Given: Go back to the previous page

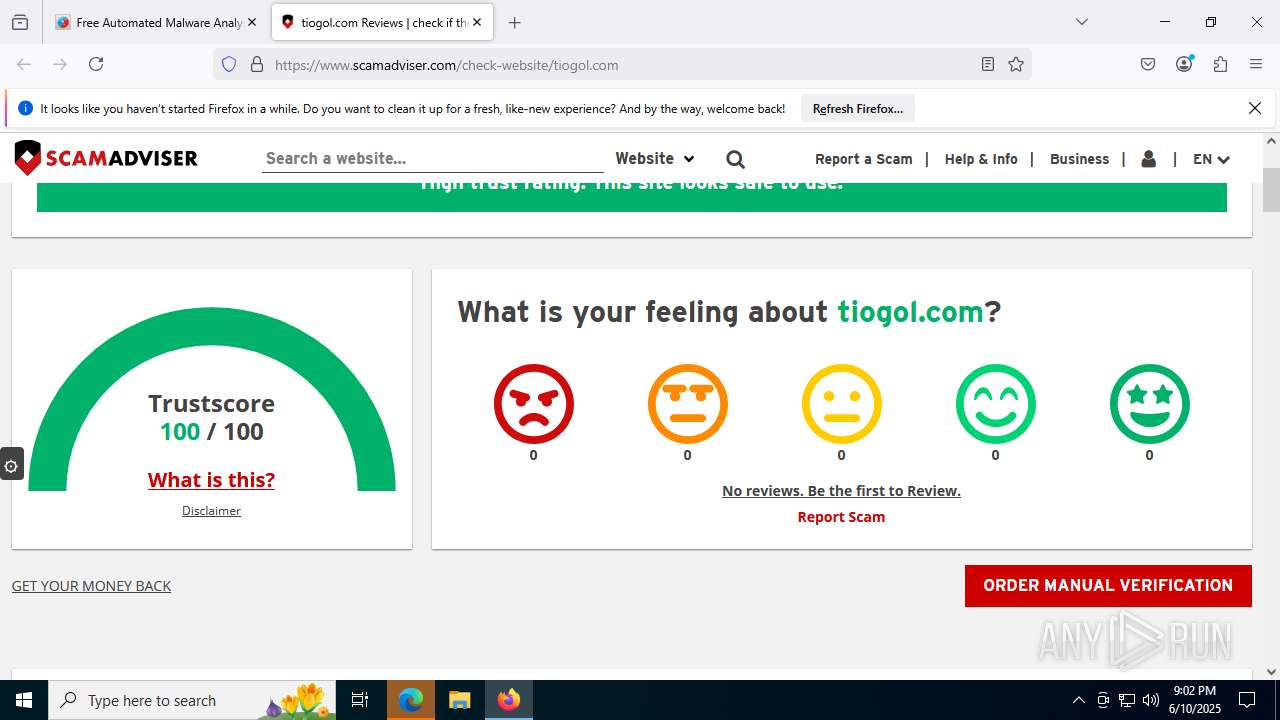Looking at the screenshot, I should (24, 64).
